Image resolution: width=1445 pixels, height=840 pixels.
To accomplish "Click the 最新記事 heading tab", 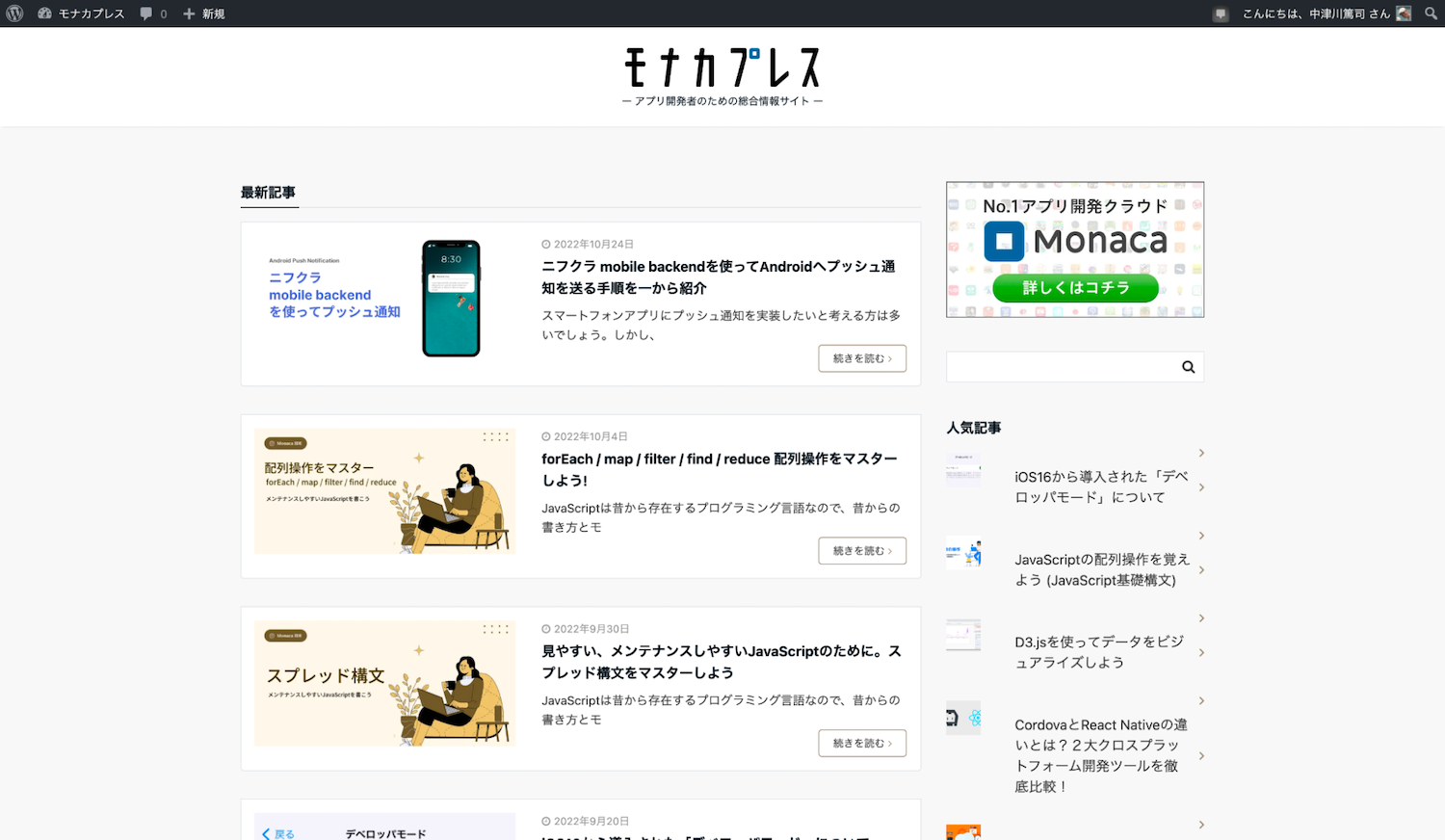I will pyautogui.click(x=269, y=193).
